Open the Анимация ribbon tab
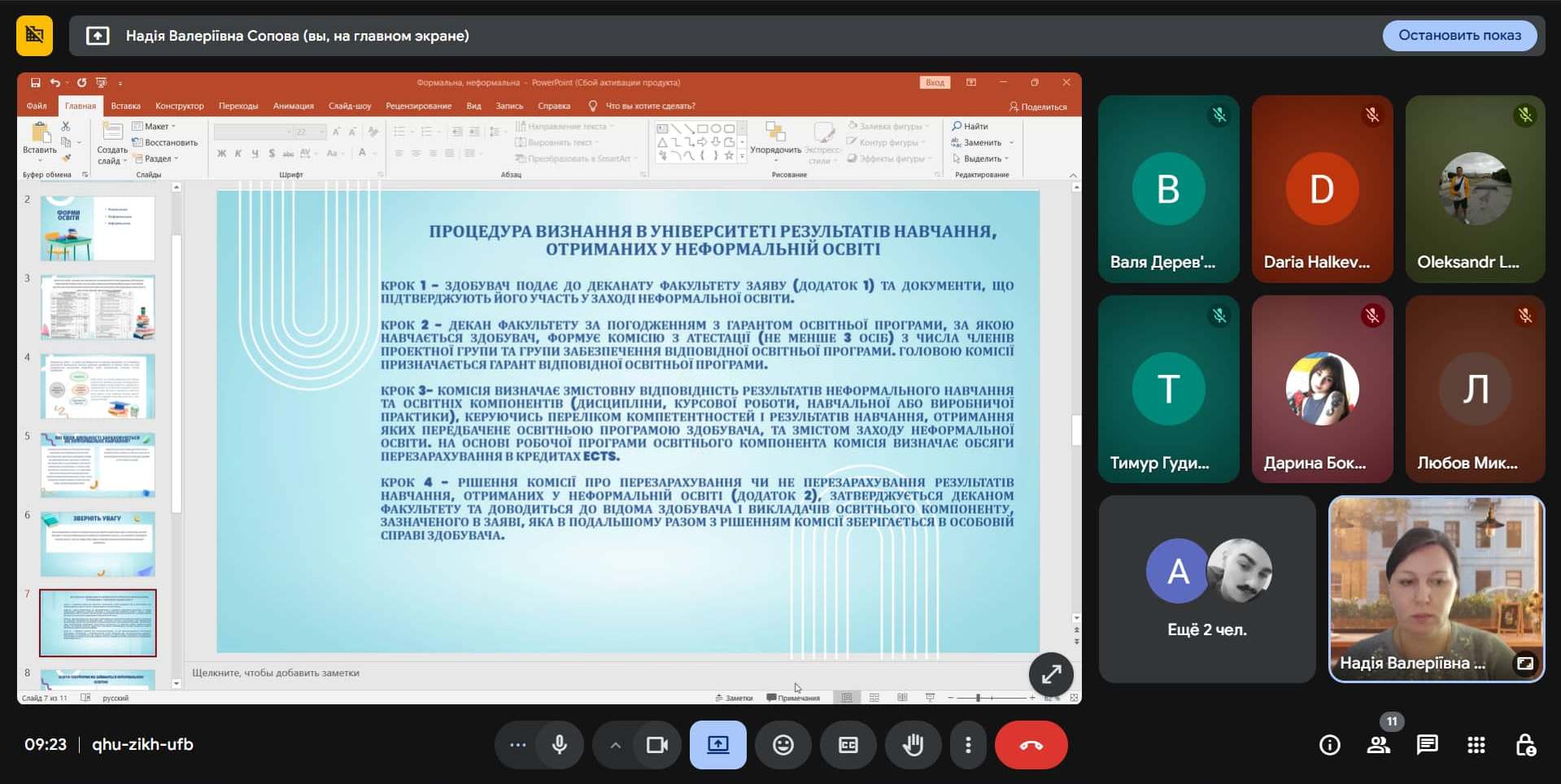This screenshot has height=784, width=1561. tap(293, 106)
